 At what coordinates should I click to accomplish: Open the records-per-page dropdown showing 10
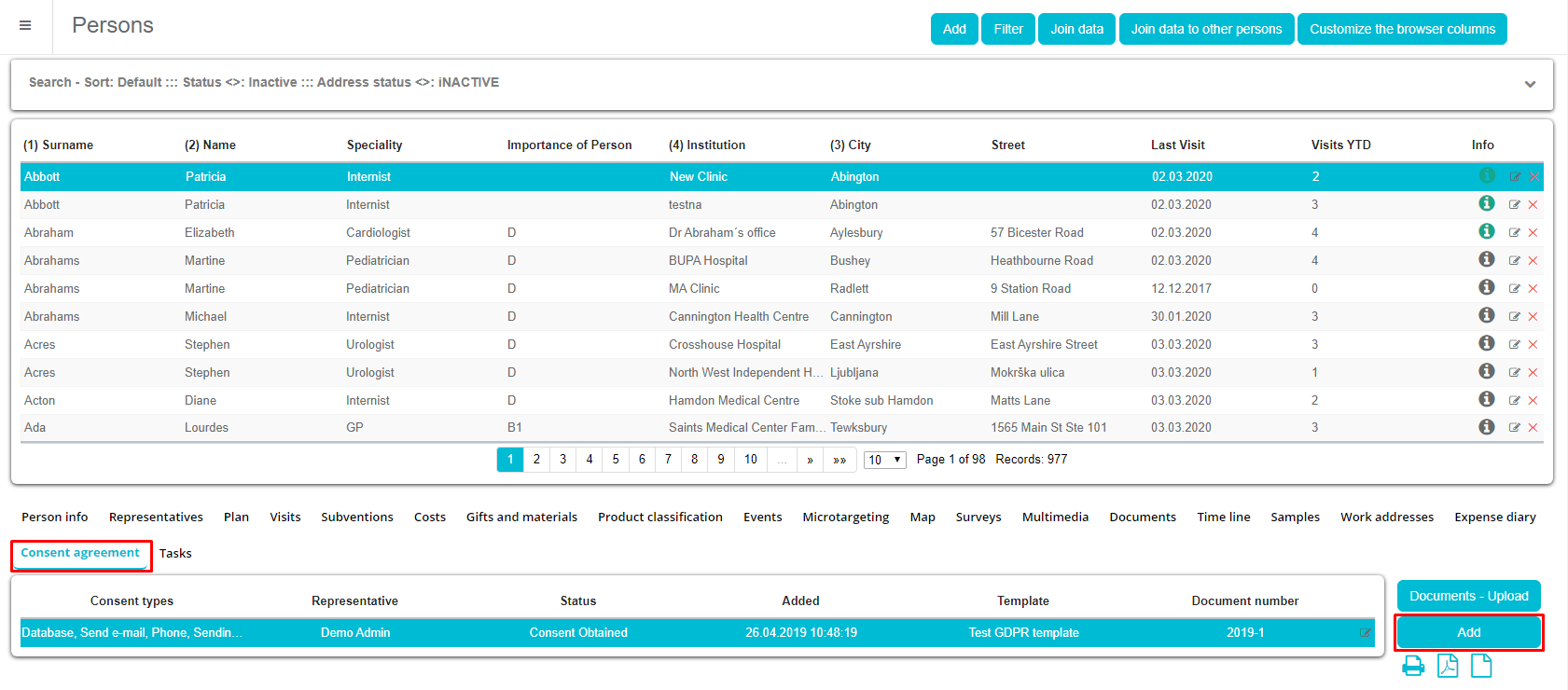[x=884, y=460]
